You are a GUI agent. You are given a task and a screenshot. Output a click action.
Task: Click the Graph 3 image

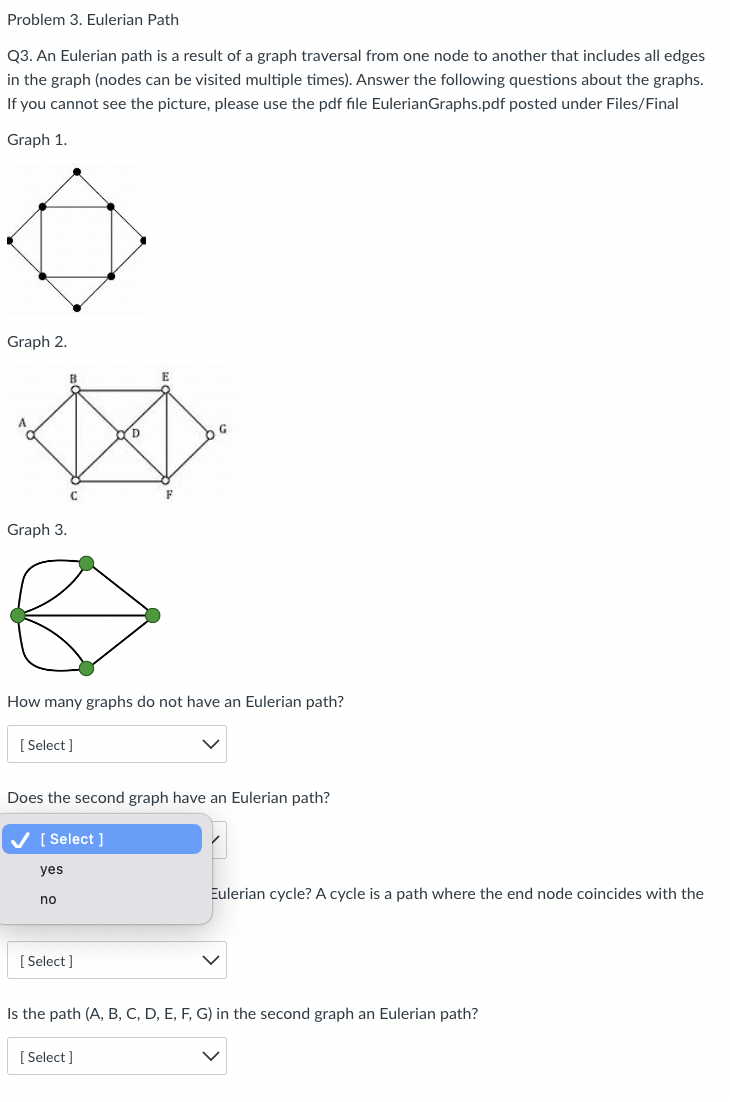click(85, 615)
